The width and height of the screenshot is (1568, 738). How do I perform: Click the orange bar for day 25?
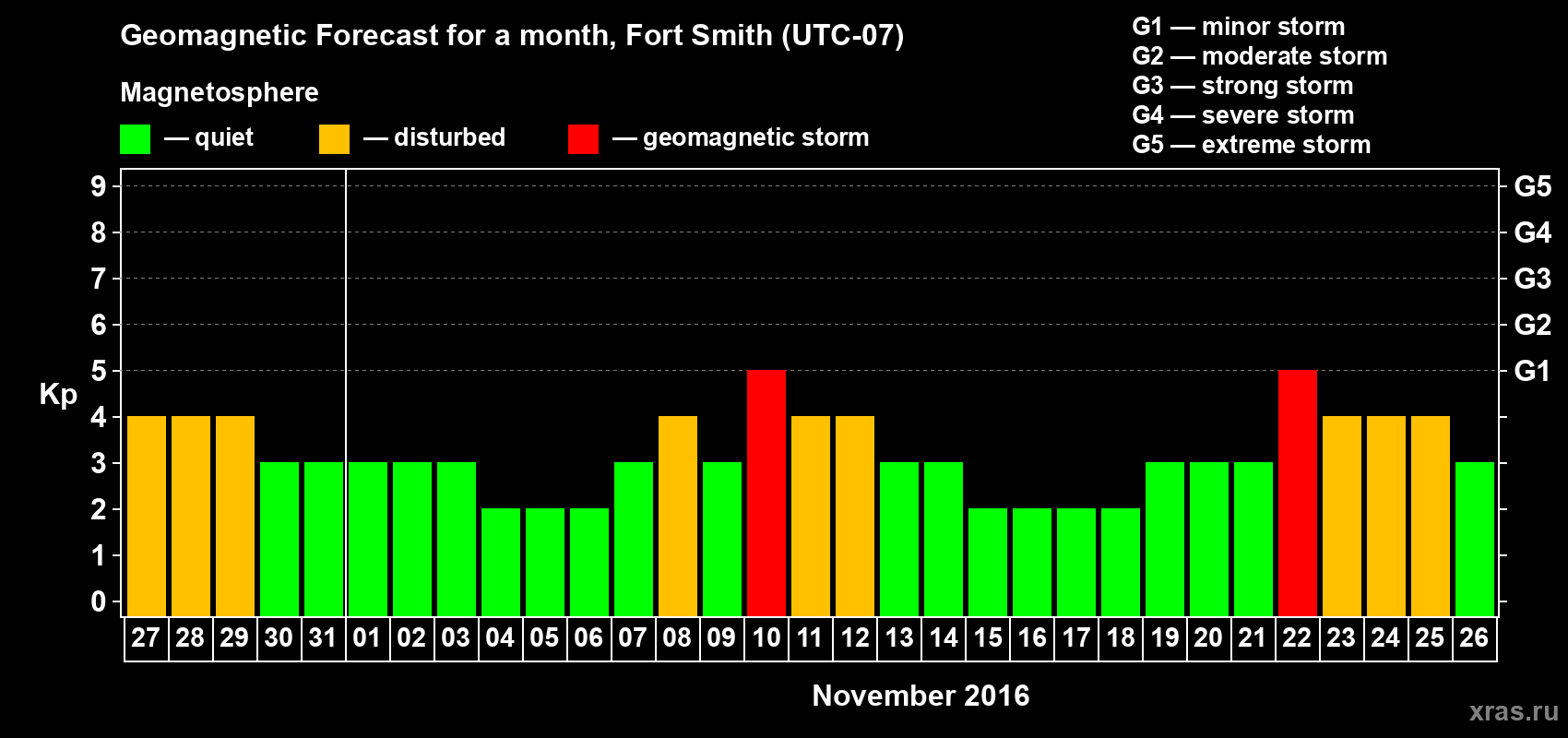tap(1431, 517)
